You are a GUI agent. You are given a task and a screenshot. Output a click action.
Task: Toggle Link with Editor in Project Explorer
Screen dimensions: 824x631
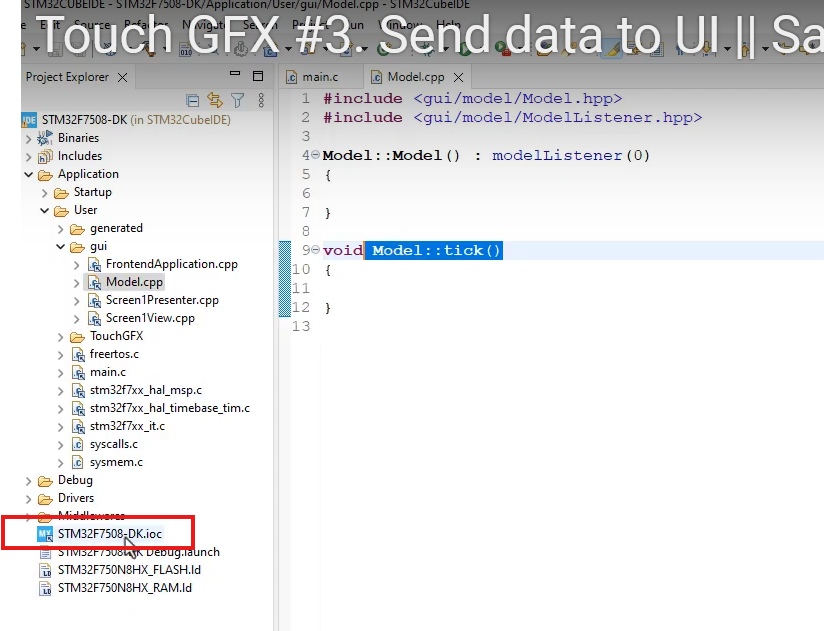click(x=215, y=100)
